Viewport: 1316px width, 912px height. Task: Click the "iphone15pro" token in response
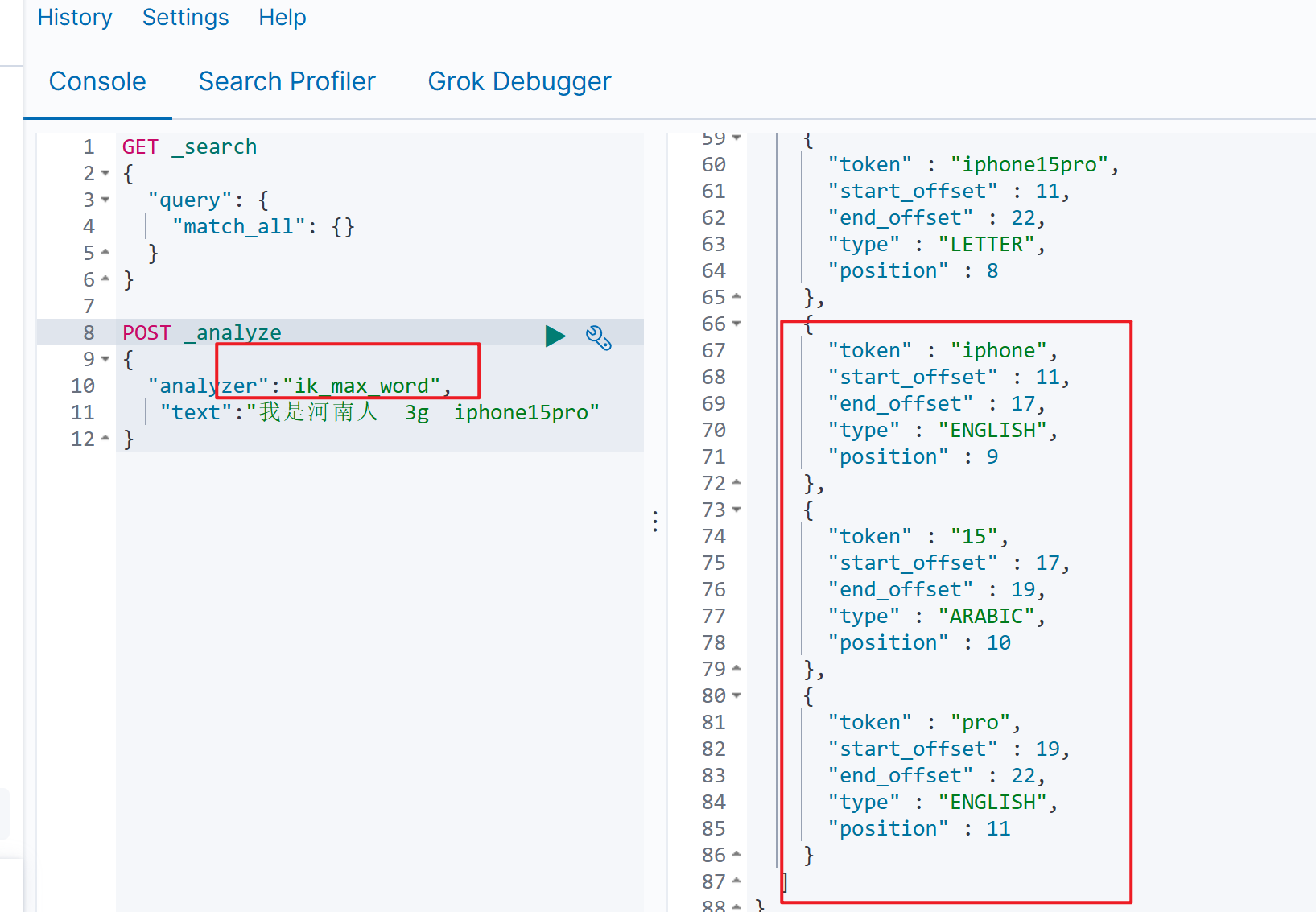point(1029,165)
